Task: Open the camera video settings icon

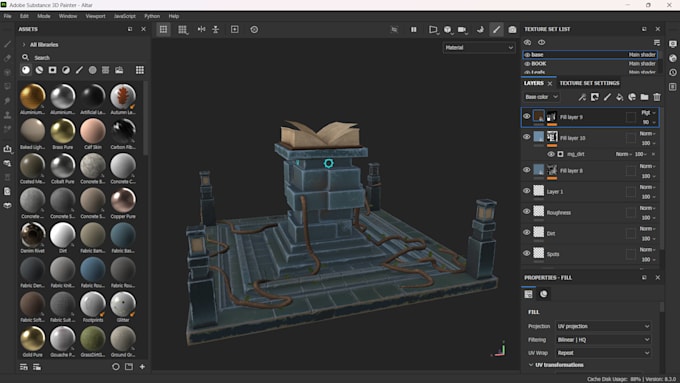Action: click(x=462, y=29)
